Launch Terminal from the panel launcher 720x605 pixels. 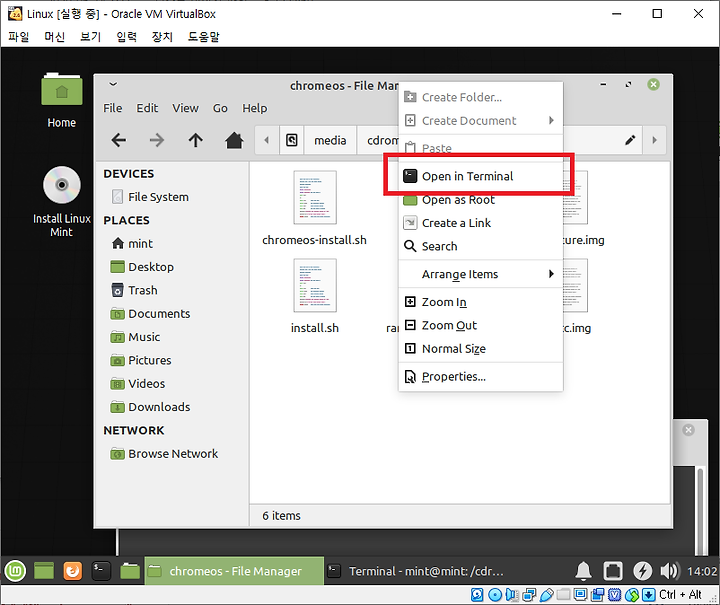click(x=101, y=571)
